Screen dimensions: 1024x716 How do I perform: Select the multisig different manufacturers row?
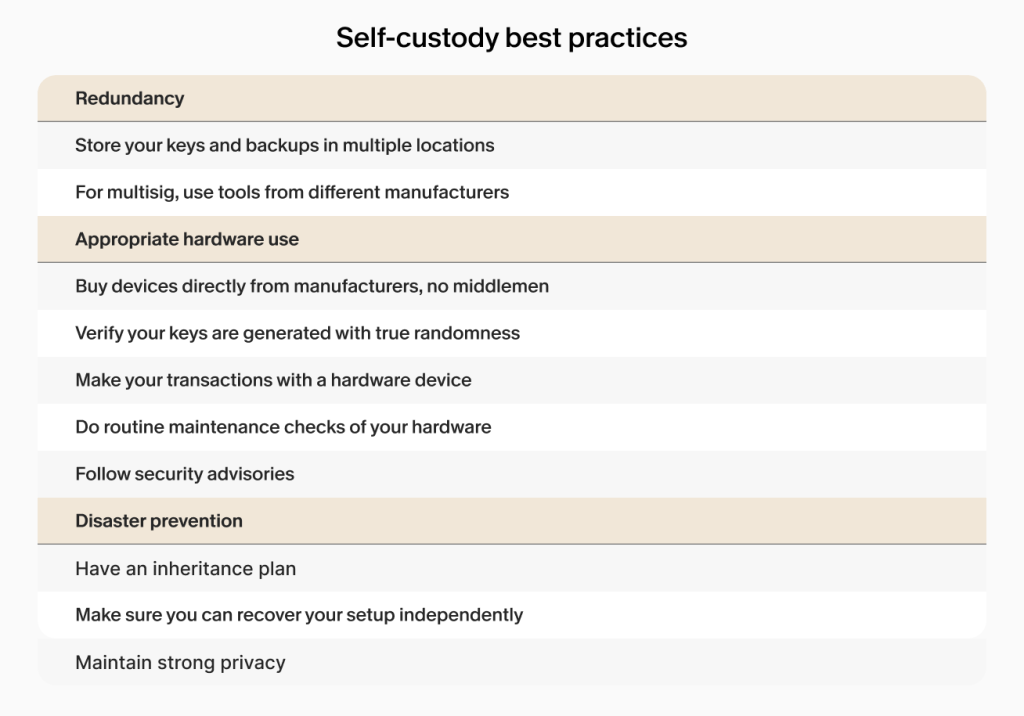coord(511,192)
